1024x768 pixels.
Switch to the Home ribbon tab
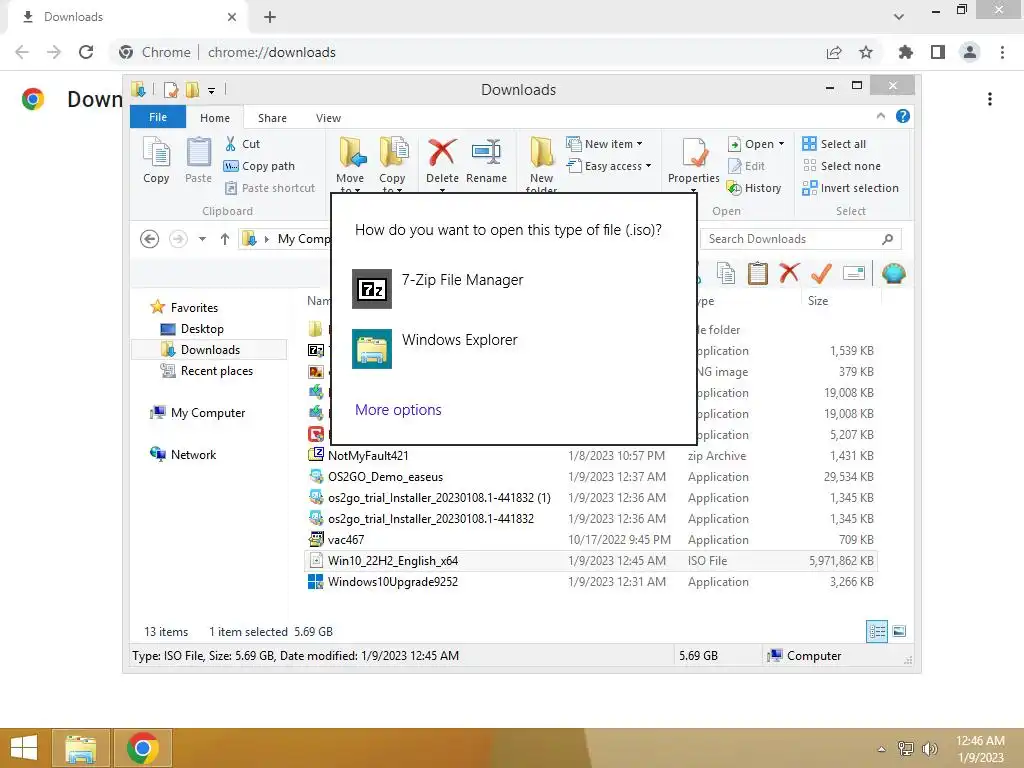tap(215, 118)
